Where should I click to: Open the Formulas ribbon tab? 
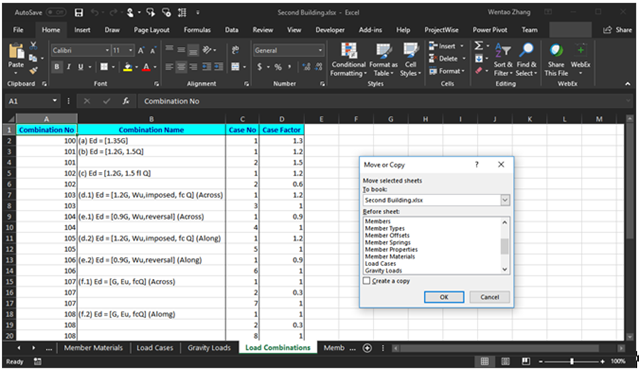197,30
